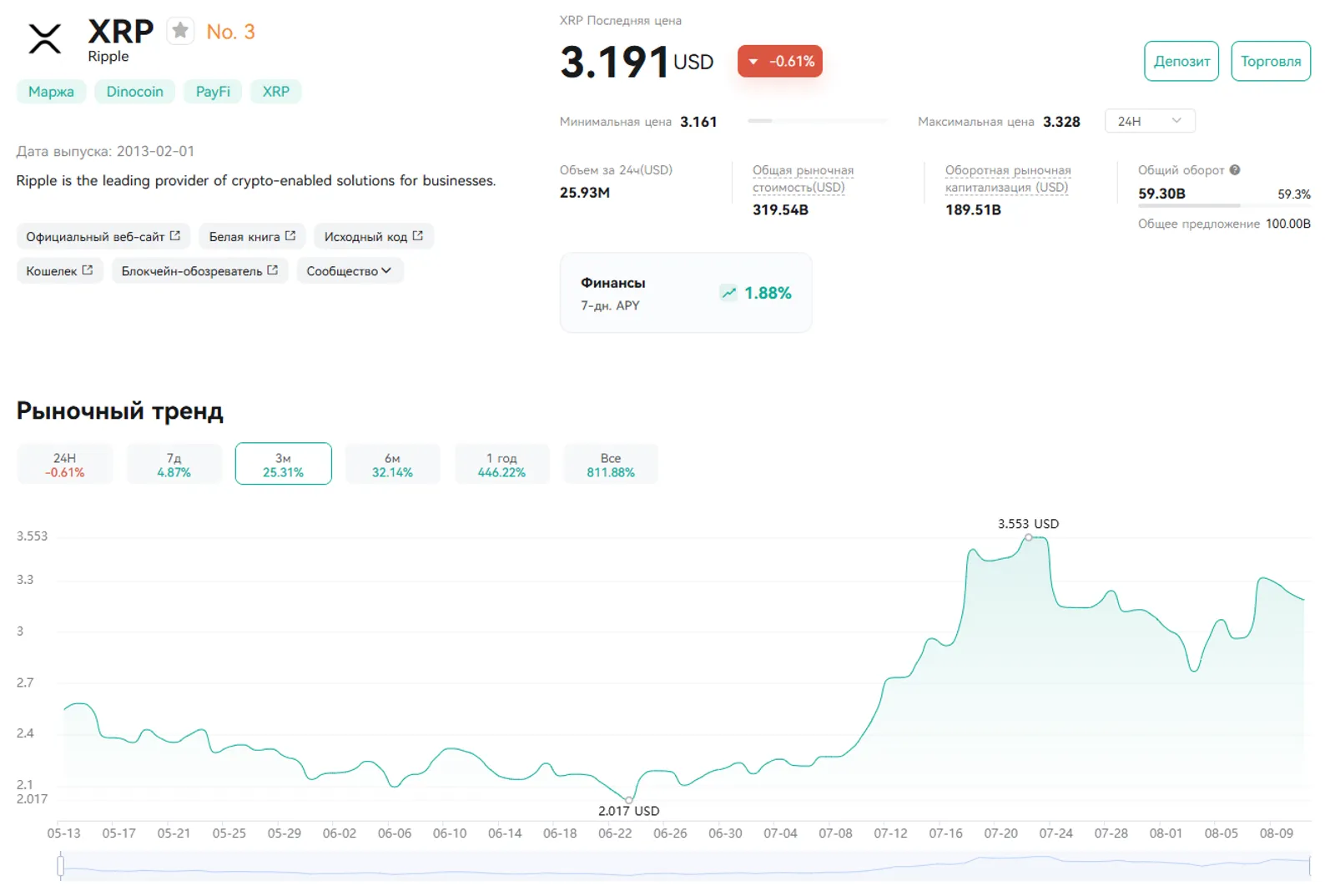Click the Депозит button

[x=1181, y=61]
